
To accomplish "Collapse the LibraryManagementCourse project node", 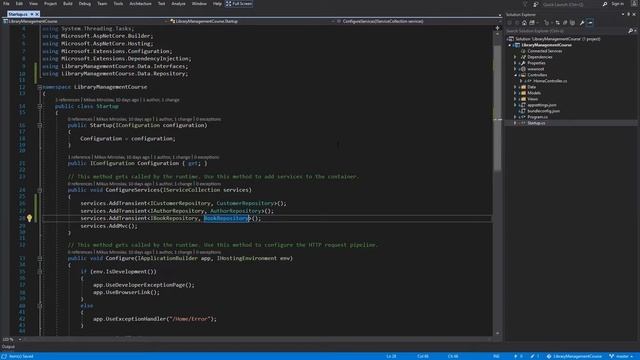I will pyautogui.click(x=509, y=45).
